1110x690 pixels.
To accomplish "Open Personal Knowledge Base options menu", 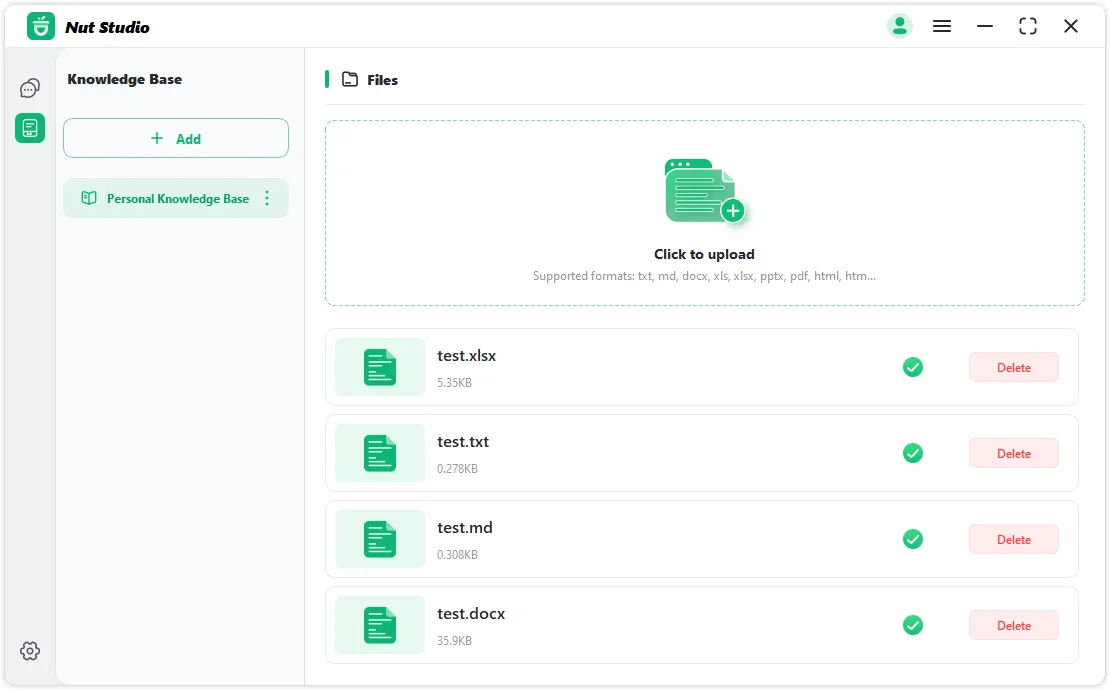I will (267, 198).
